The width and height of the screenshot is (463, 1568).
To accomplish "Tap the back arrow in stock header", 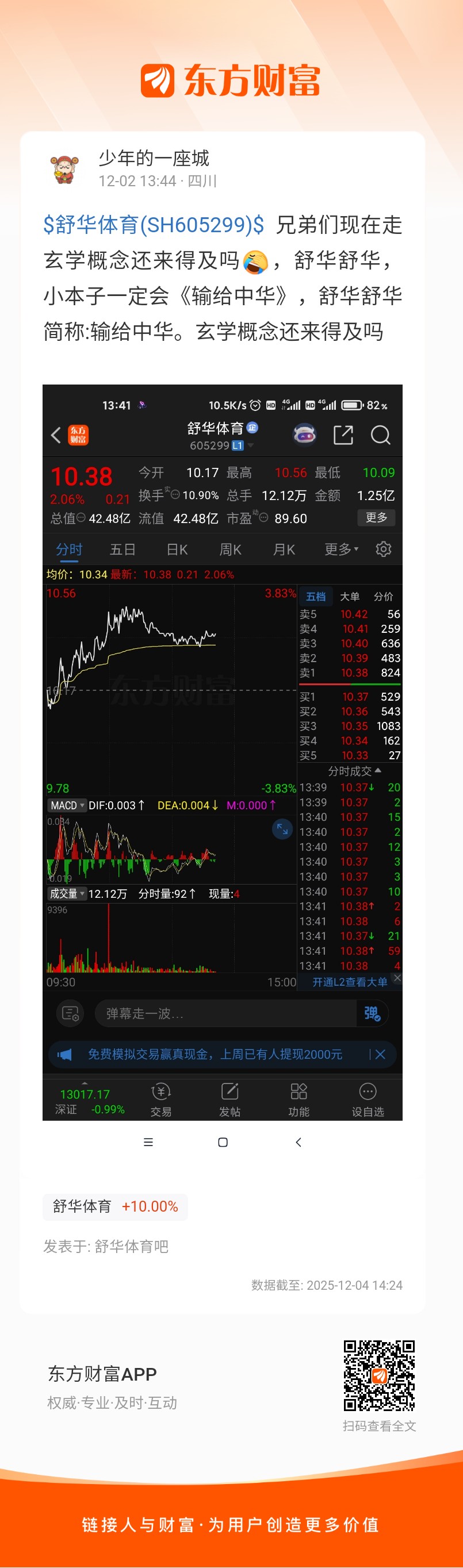I will coord(56,435).
